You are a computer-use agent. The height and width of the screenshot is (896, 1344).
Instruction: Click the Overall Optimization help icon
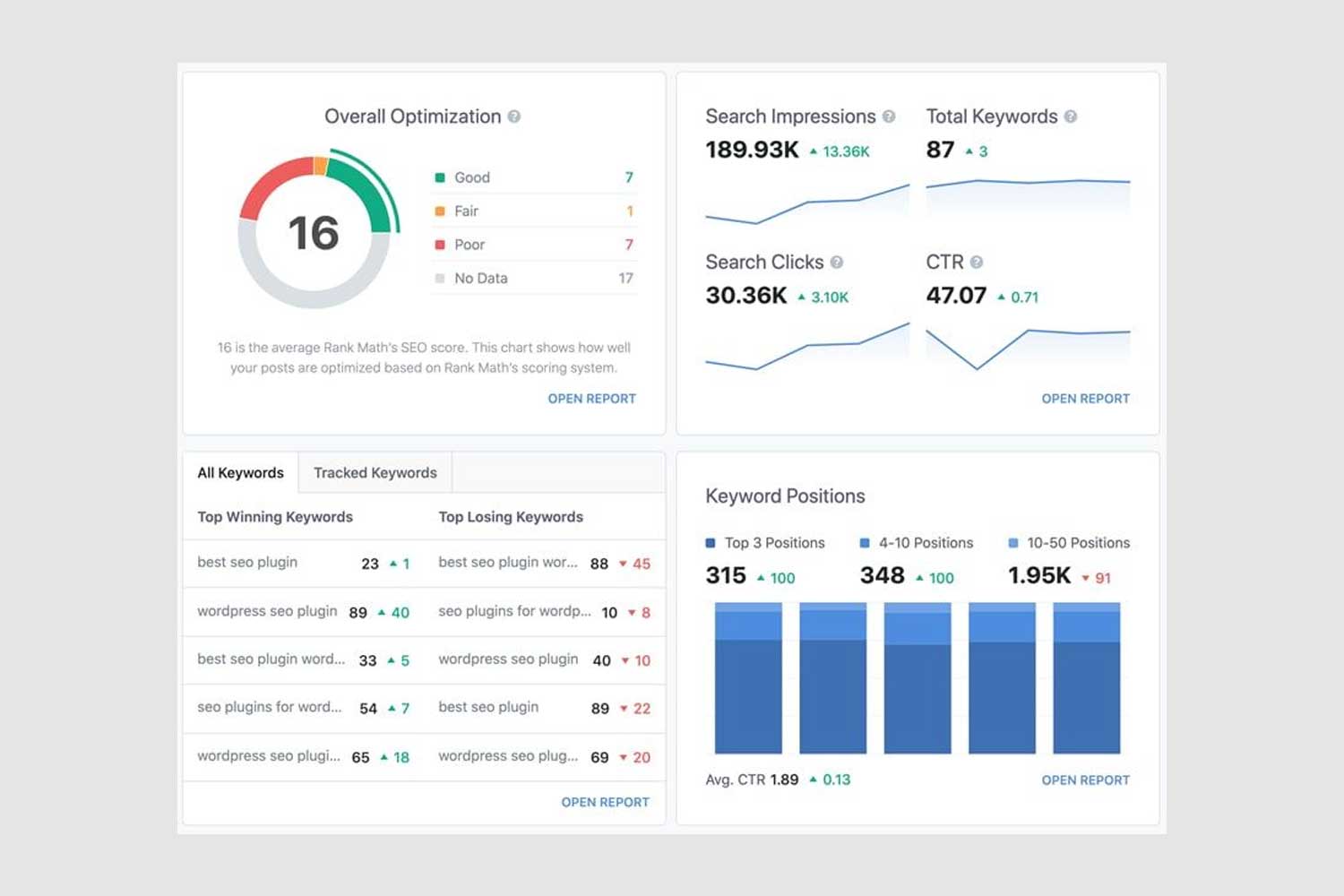click(514, 116)
